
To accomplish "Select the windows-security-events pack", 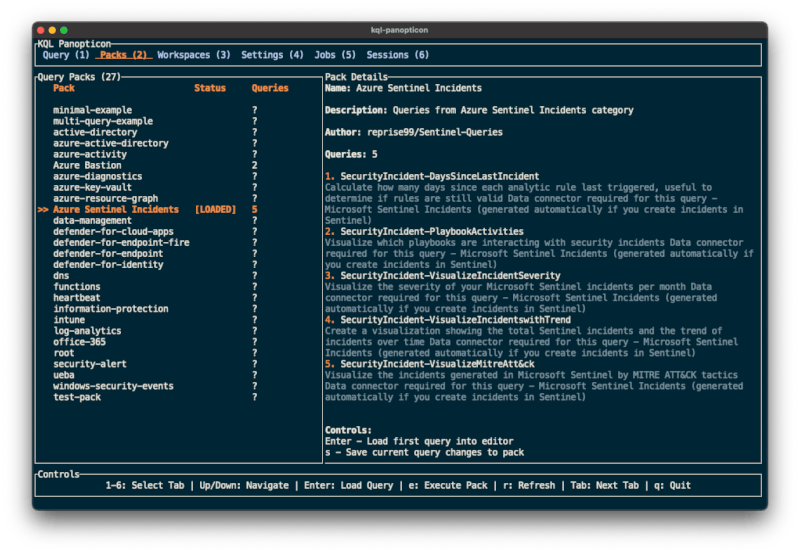I will [x=113, y=386].
